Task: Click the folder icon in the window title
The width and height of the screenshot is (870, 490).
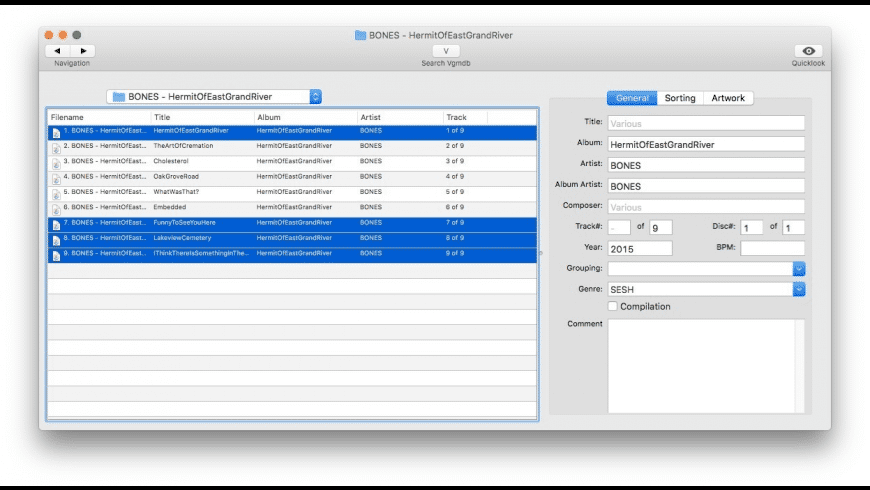Action: [360, 35]
